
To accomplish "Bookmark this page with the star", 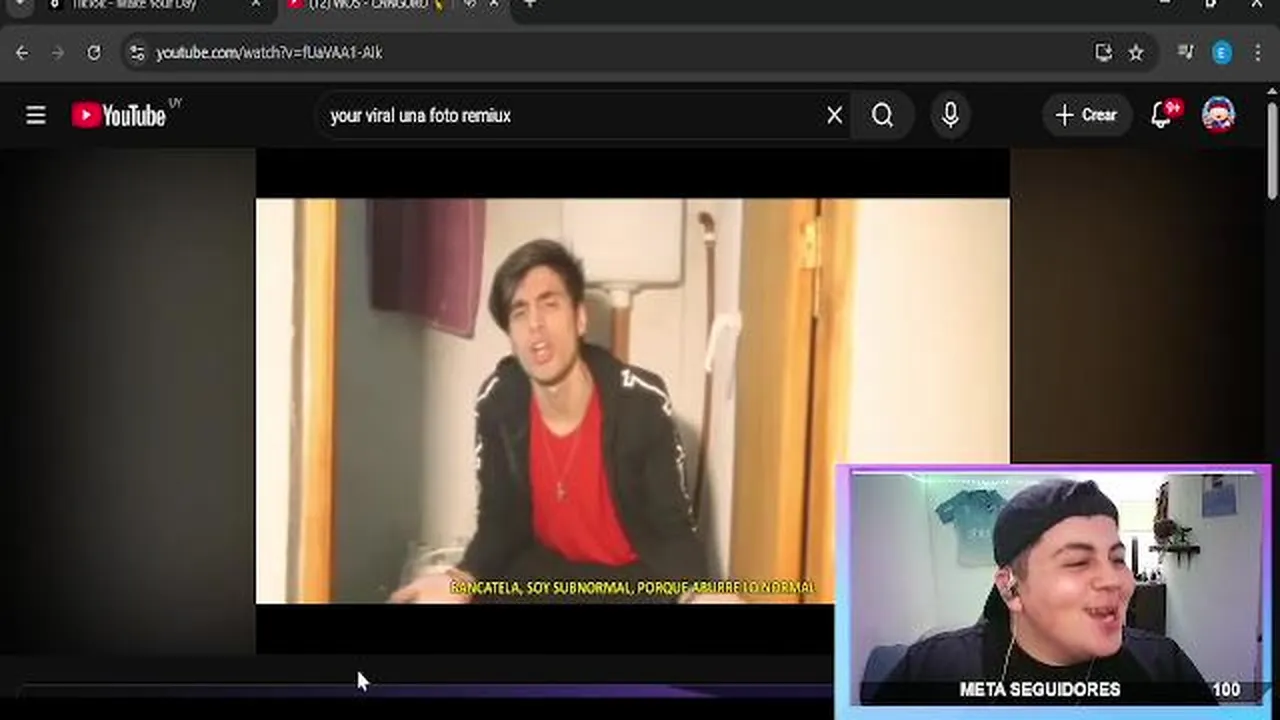I will click(x=1136, y=52).
